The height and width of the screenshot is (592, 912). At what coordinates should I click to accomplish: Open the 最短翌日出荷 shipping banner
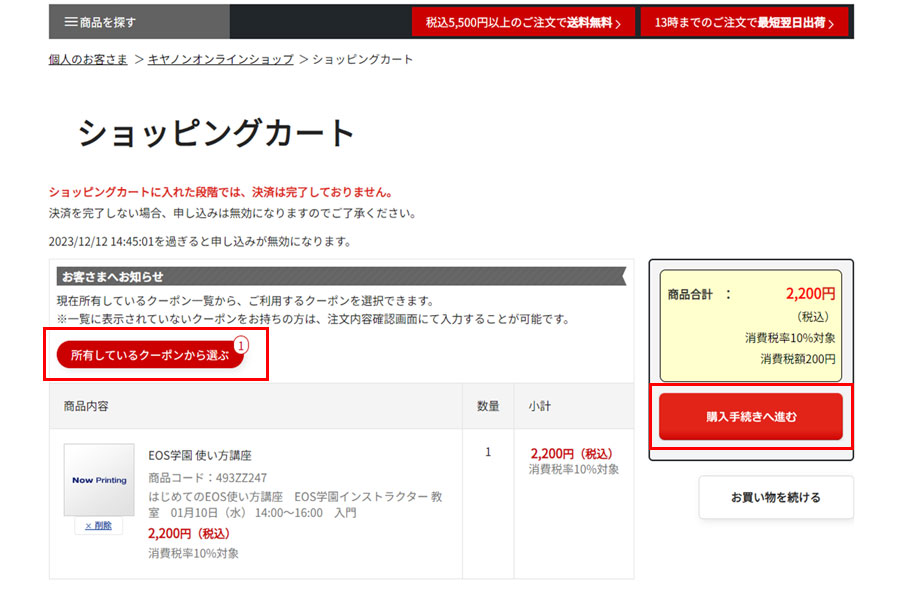pyautogui.click(x=744, y=22)
